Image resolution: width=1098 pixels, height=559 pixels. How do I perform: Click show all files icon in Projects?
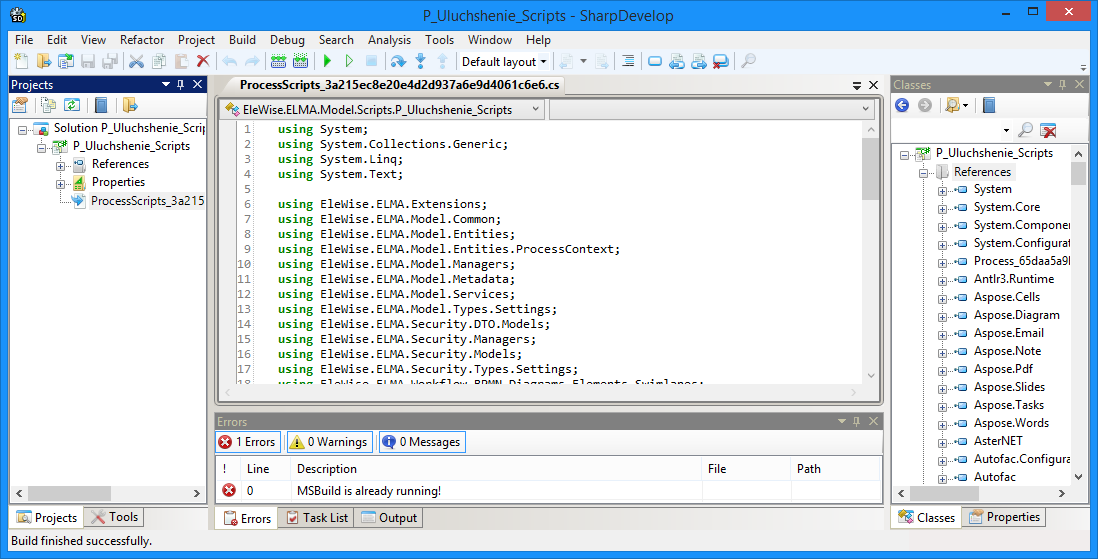coord(48,105)
